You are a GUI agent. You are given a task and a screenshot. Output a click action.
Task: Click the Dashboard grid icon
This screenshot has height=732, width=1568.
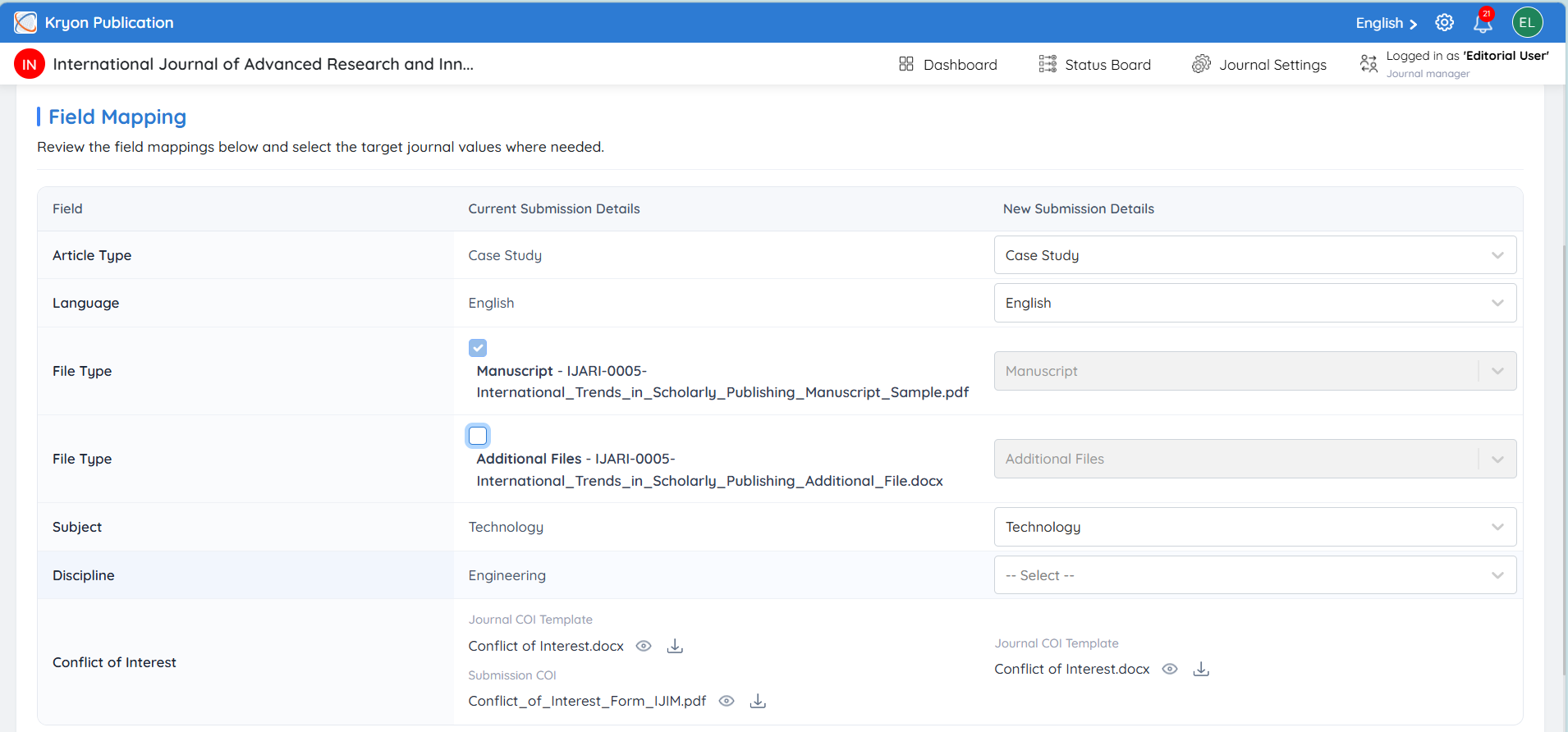coord(906,64)
